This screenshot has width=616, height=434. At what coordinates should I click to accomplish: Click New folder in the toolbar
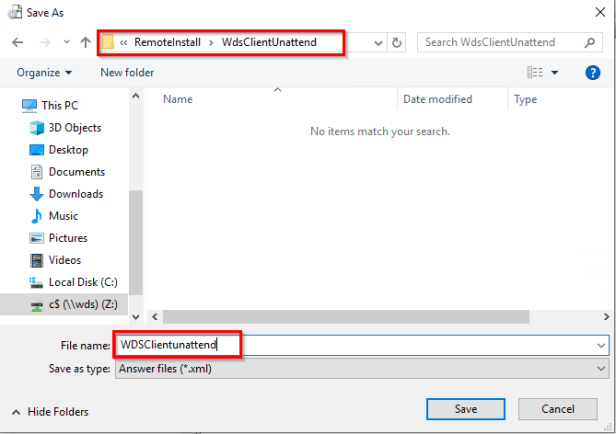[x=127, y=73]
